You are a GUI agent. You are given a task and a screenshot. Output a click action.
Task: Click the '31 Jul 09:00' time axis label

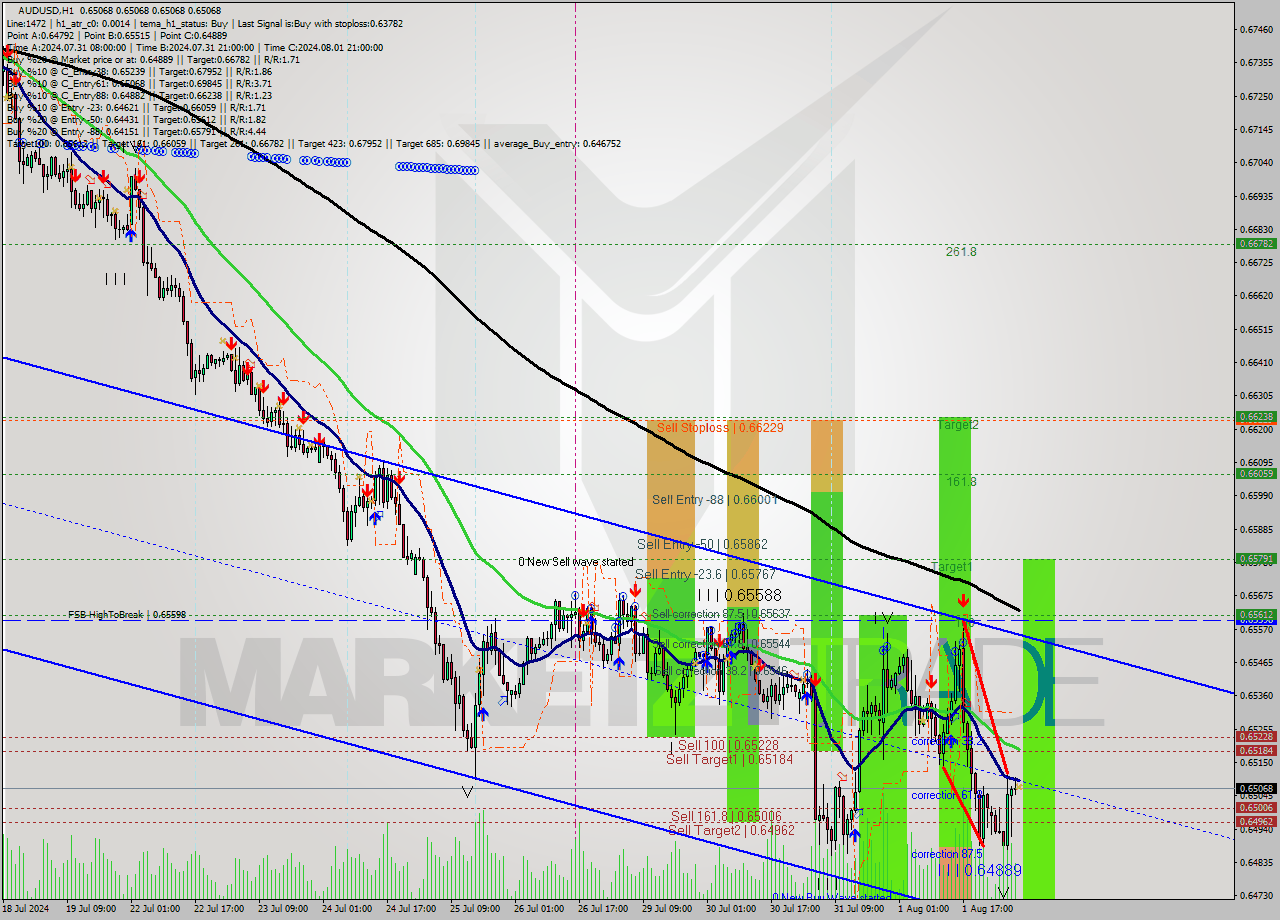(858, 909)
